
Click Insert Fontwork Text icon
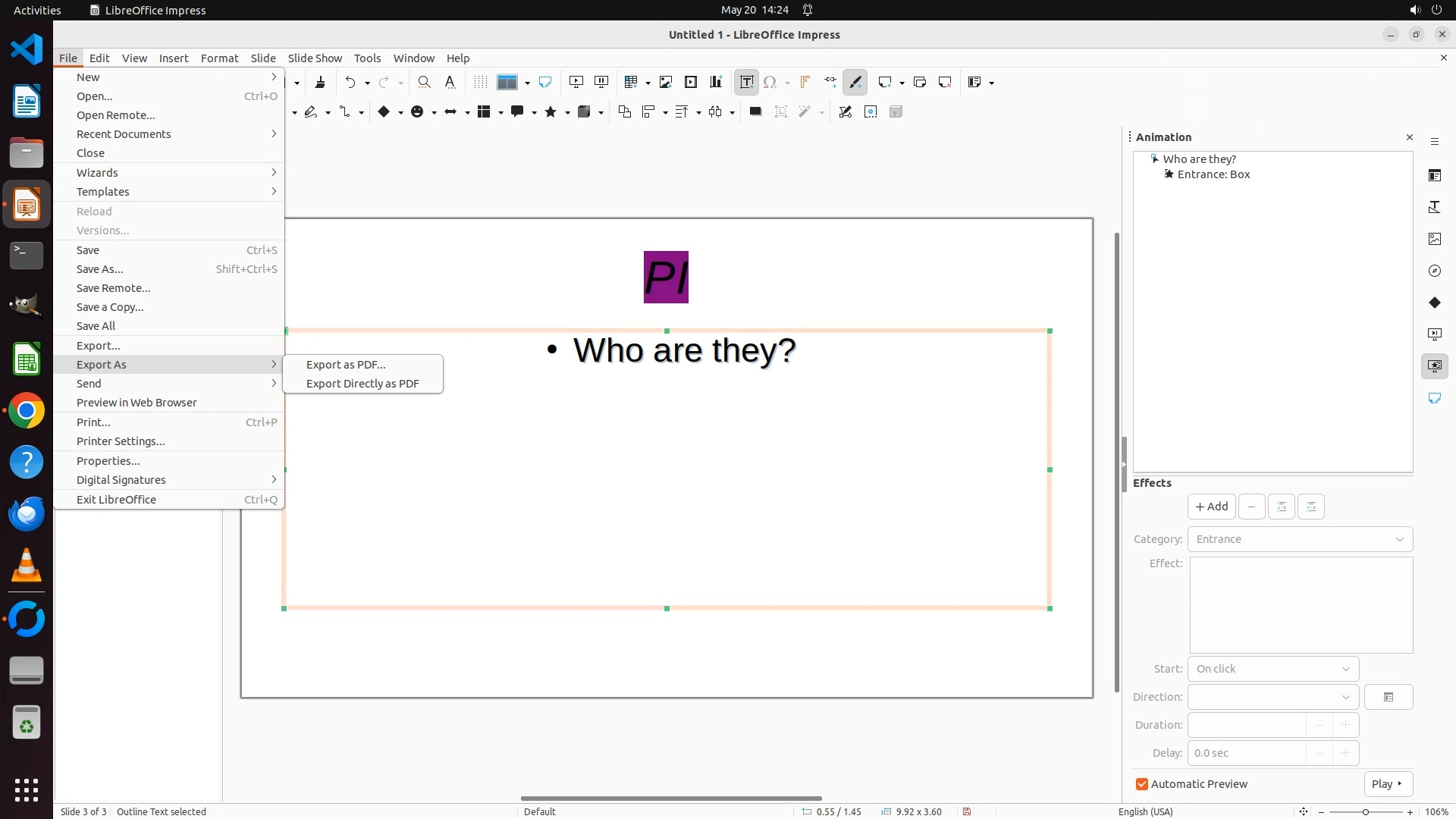click(x=805, y=82)
